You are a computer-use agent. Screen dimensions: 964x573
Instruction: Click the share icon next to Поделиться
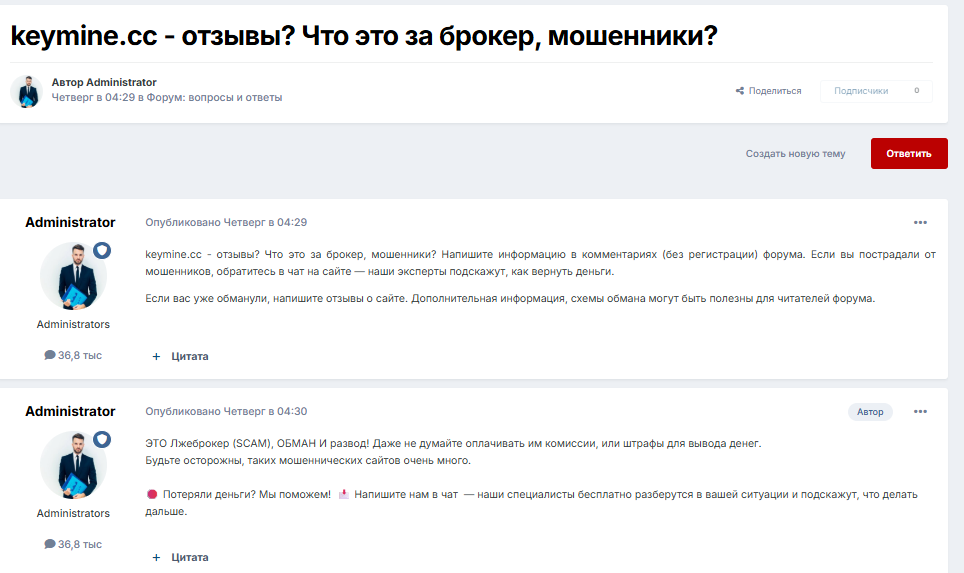click(740, 91)
